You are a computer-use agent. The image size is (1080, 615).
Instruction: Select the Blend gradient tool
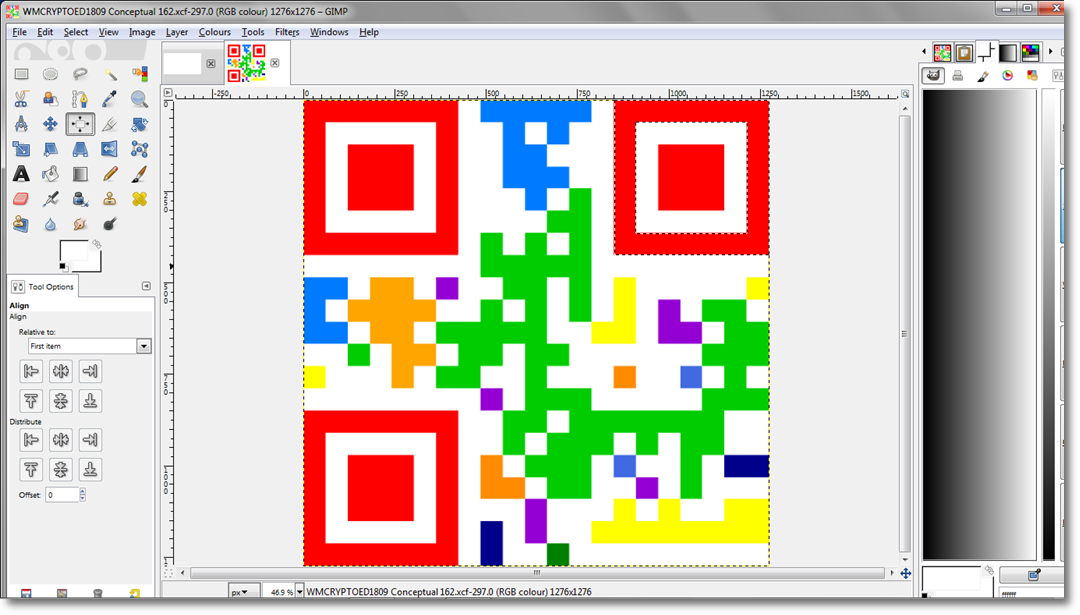pos(80,174)
